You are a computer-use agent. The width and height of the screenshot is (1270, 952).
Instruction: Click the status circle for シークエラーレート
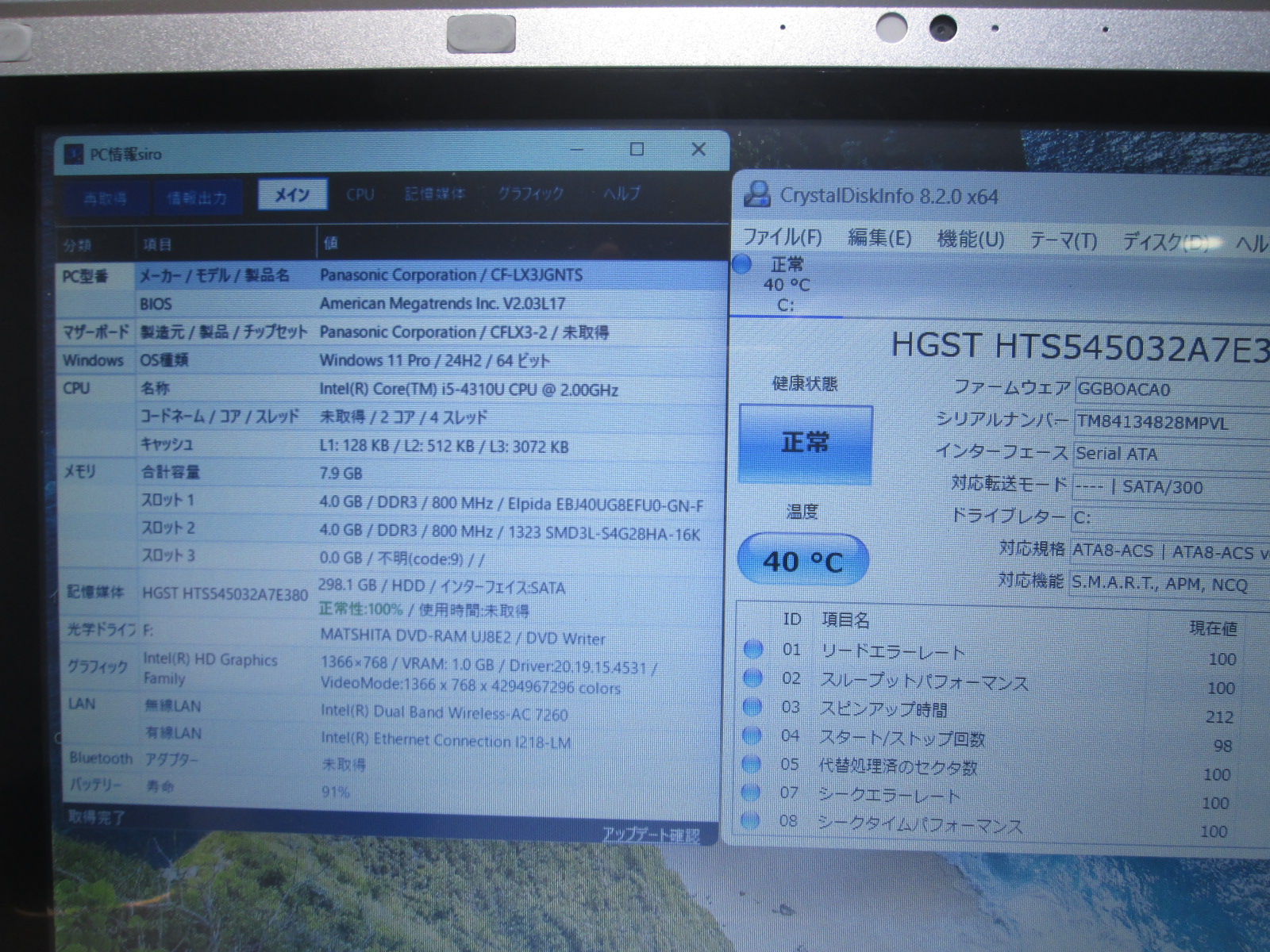[751, 793]
